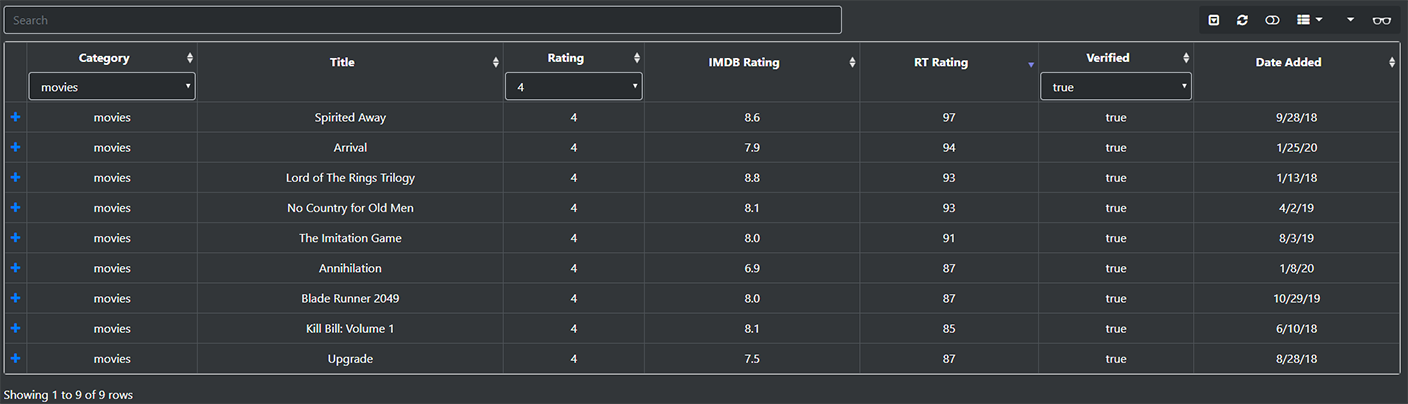Sort the table by the IMDB Rating header

[x=752, y=62]
